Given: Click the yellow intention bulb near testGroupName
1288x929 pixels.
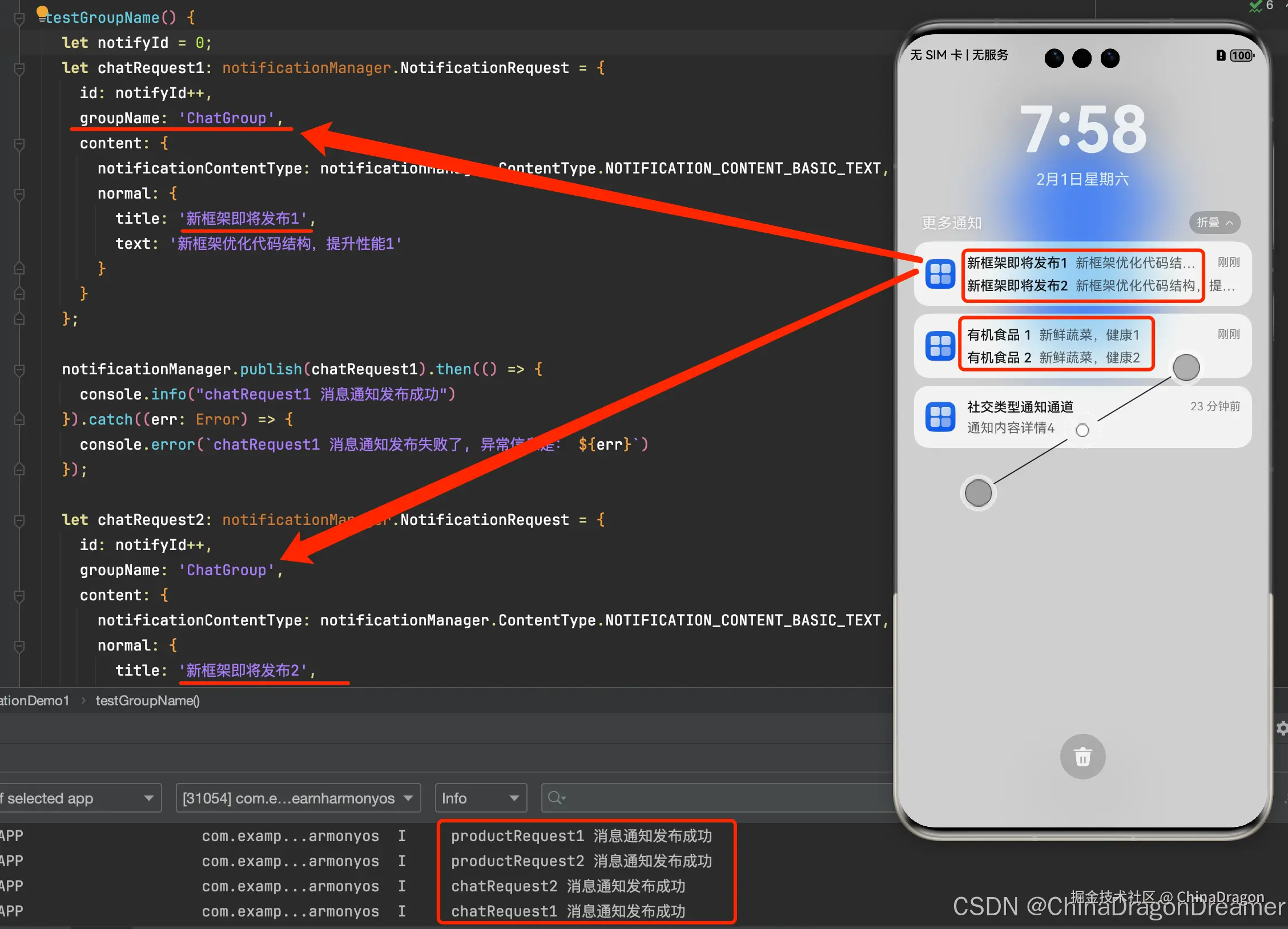Looking at the screenshot, I should coord(42,11).
